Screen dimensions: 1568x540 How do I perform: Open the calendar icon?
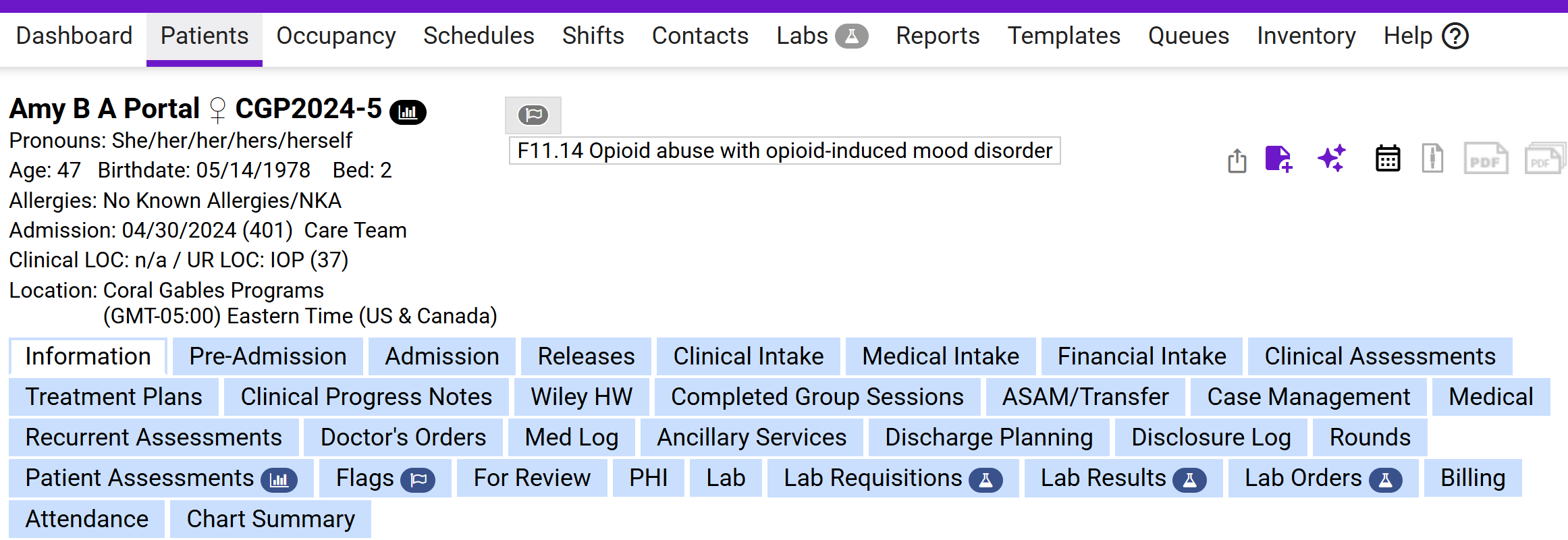click(1388, 159)
